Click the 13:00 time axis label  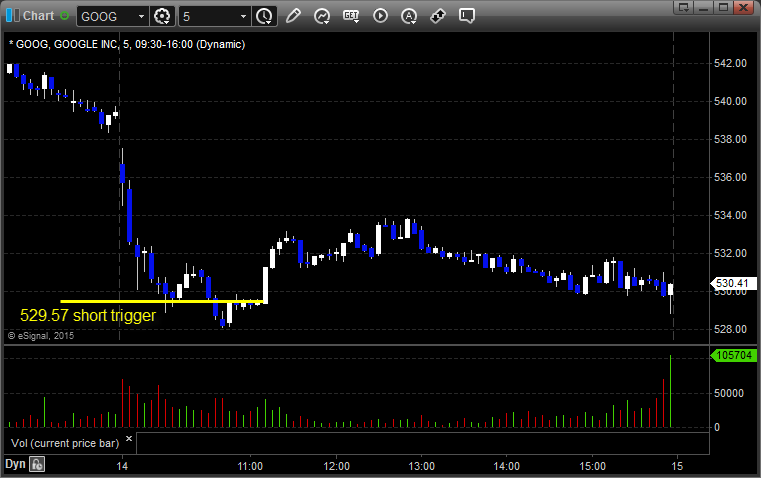(421, 466)
